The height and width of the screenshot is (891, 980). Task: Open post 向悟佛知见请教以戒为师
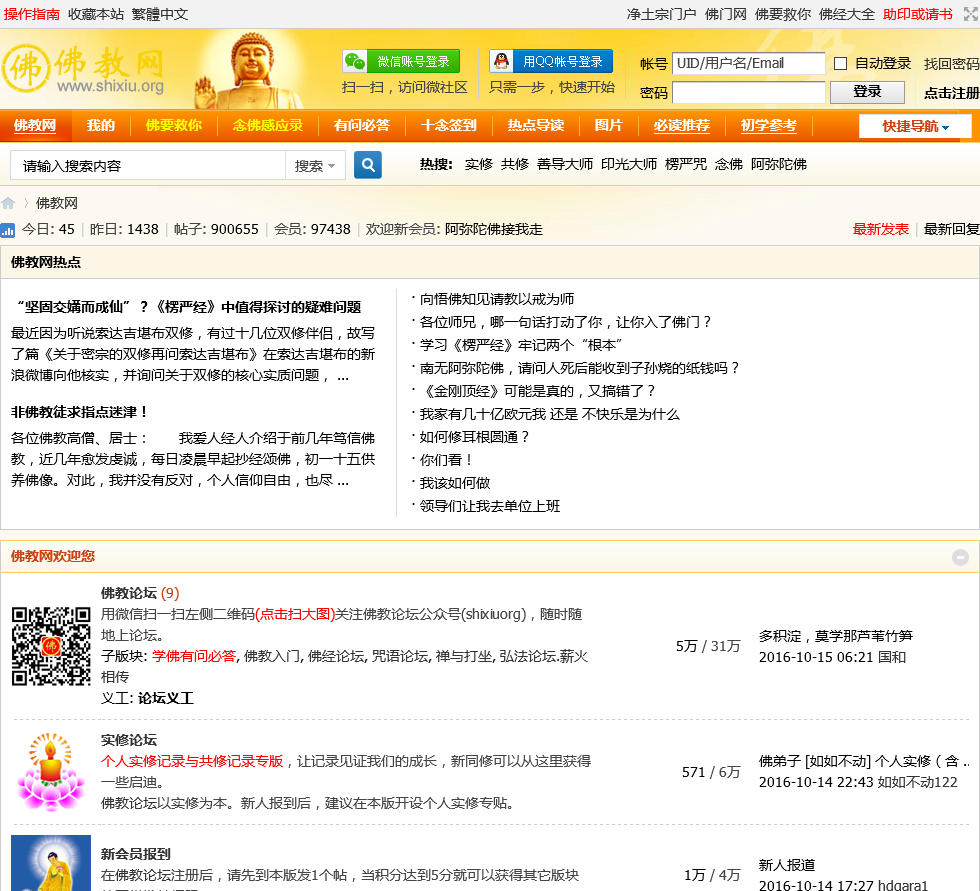click(497, 299)
